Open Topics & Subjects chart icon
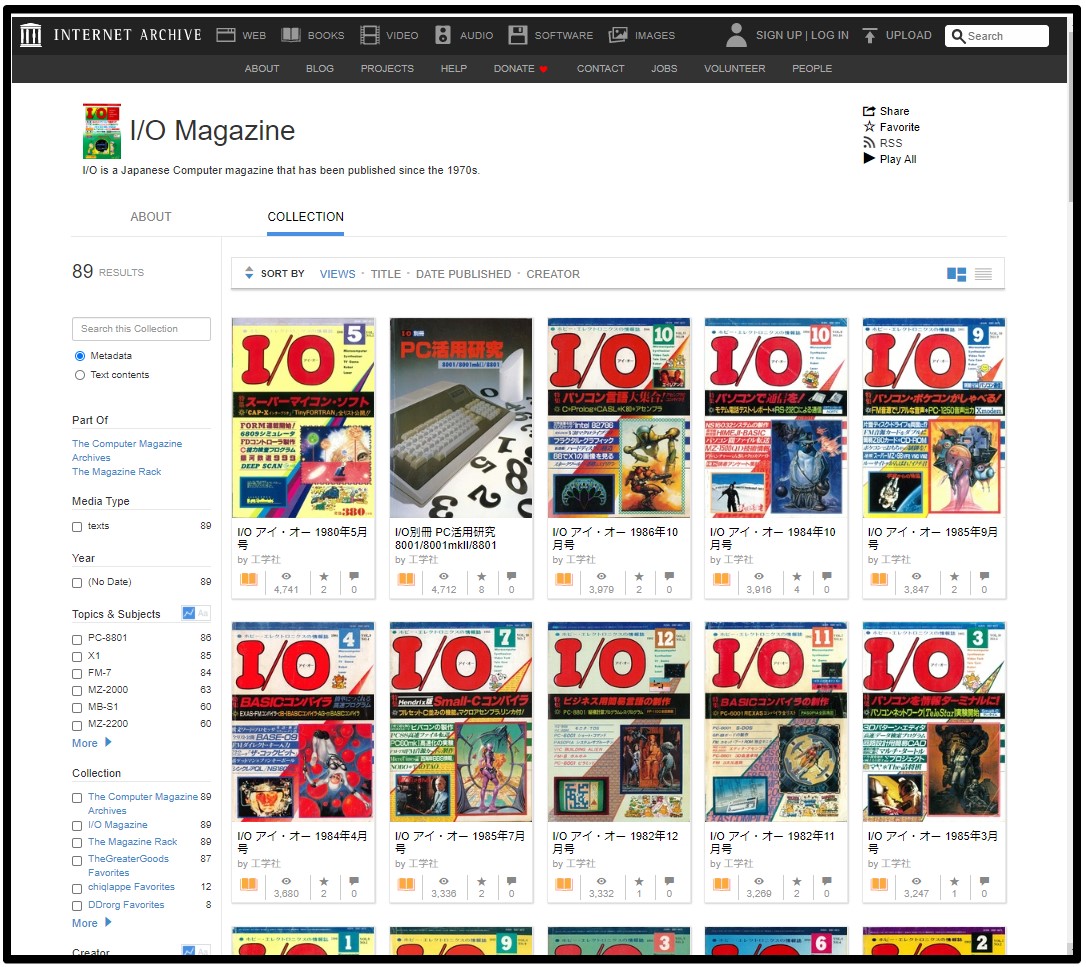Screen dimensions: 1086x967 click(x=188, y=613)
